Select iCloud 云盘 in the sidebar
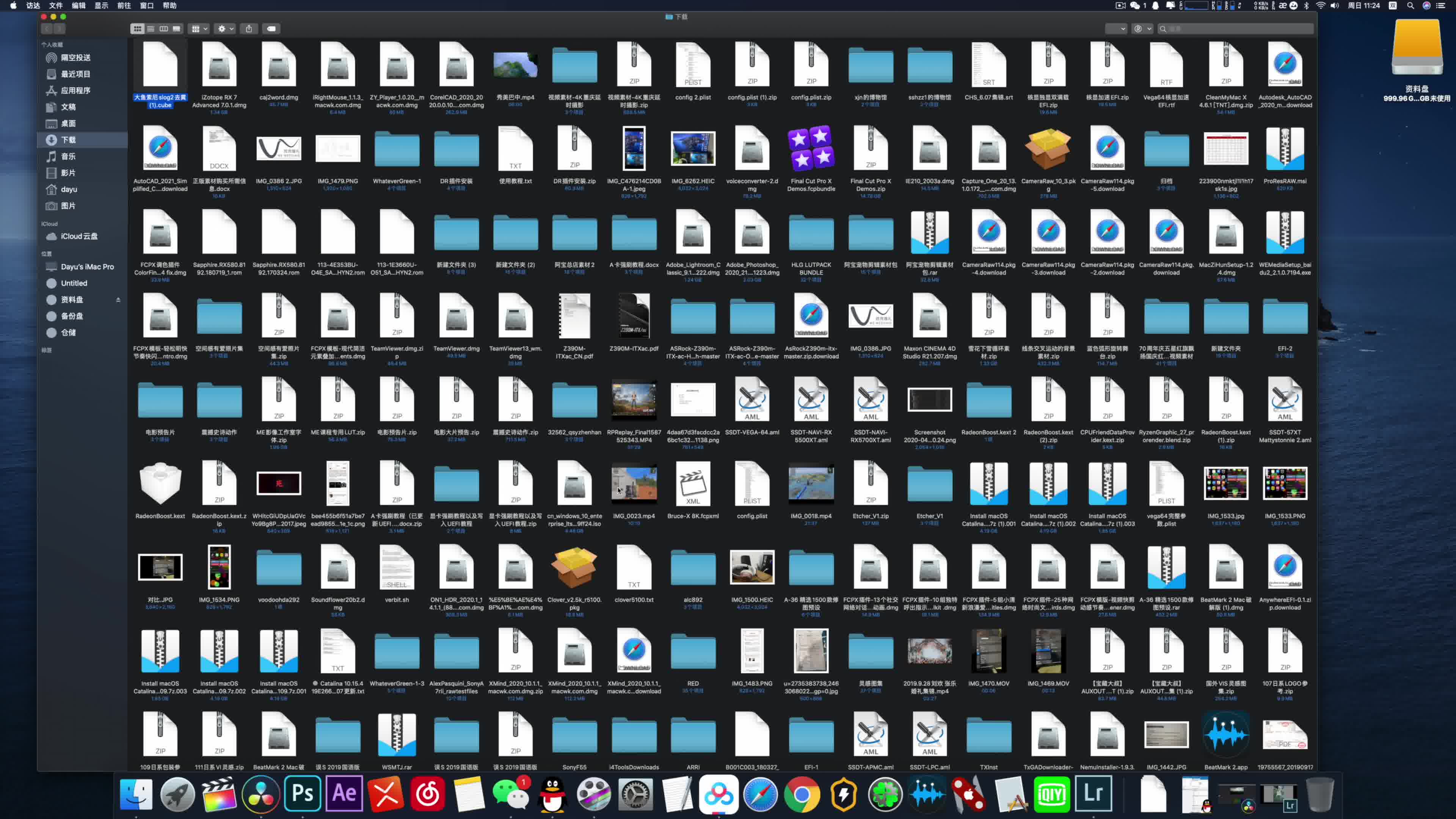1456x819 pixels. tap(83, 236)
